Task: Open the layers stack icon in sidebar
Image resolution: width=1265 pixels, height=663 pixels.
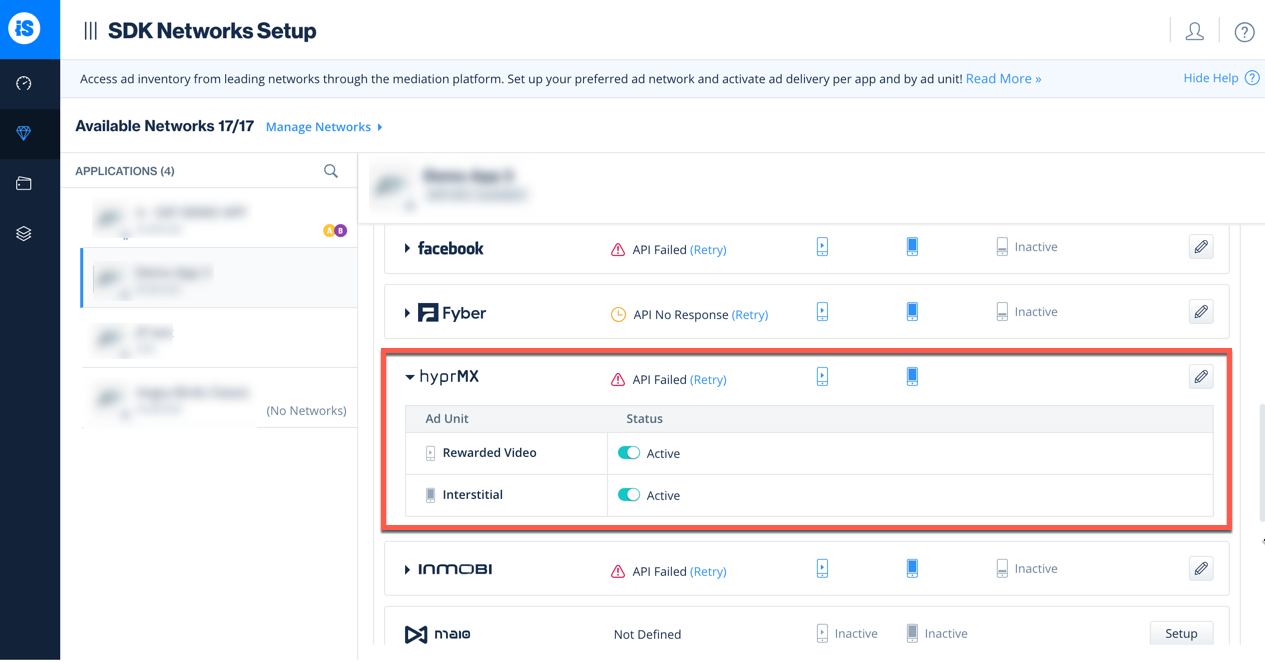Action: (x=24, y=233)
